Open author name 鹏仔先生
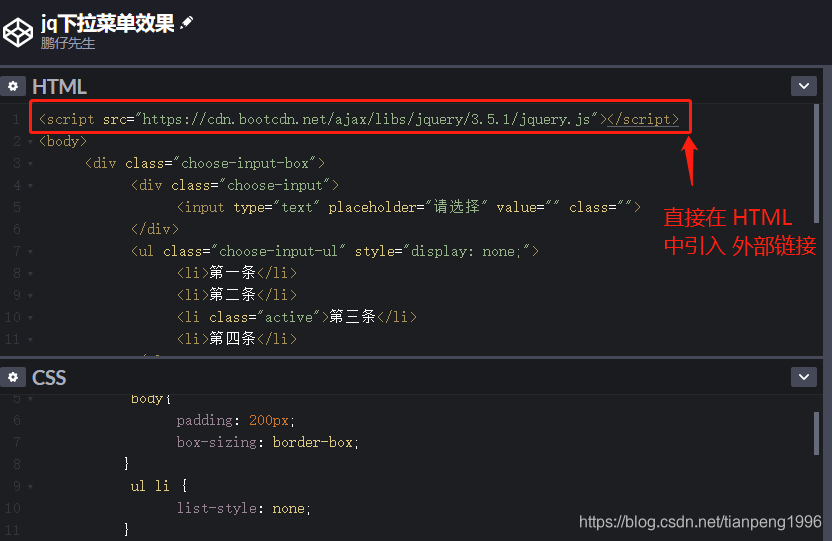The image size is (832, 541). [68, 43]
